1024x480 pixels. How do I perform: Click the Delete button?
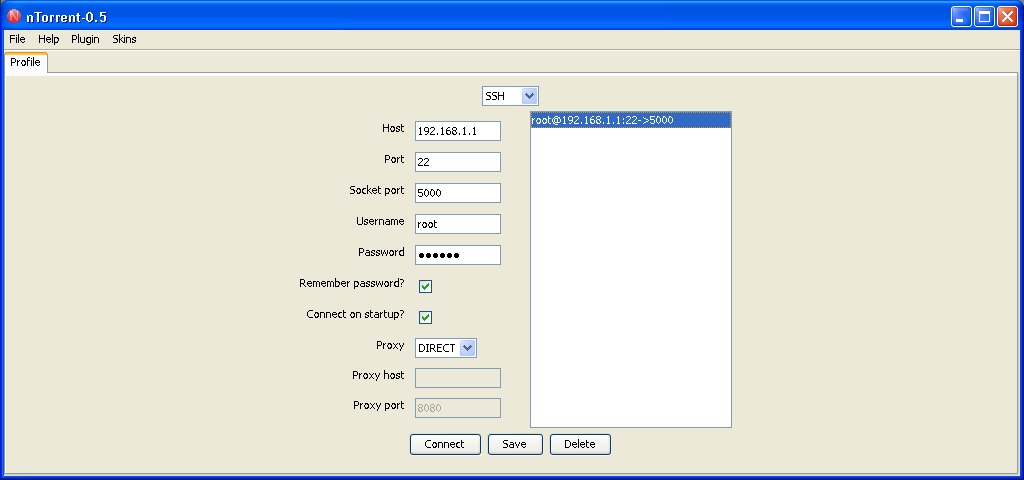tap(580, 444)
